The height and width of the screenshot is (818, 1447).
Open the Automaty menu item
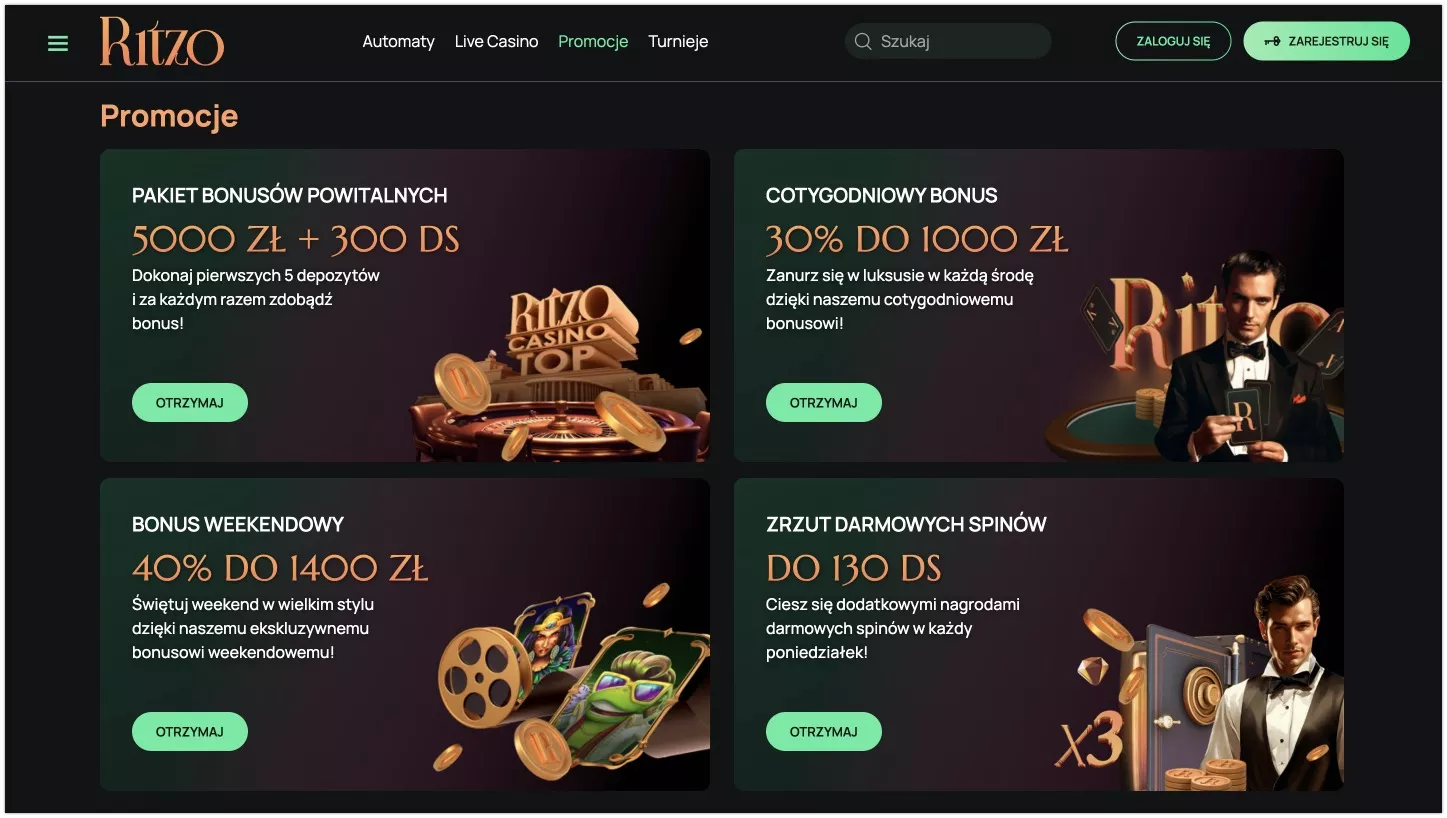[398, 41]
